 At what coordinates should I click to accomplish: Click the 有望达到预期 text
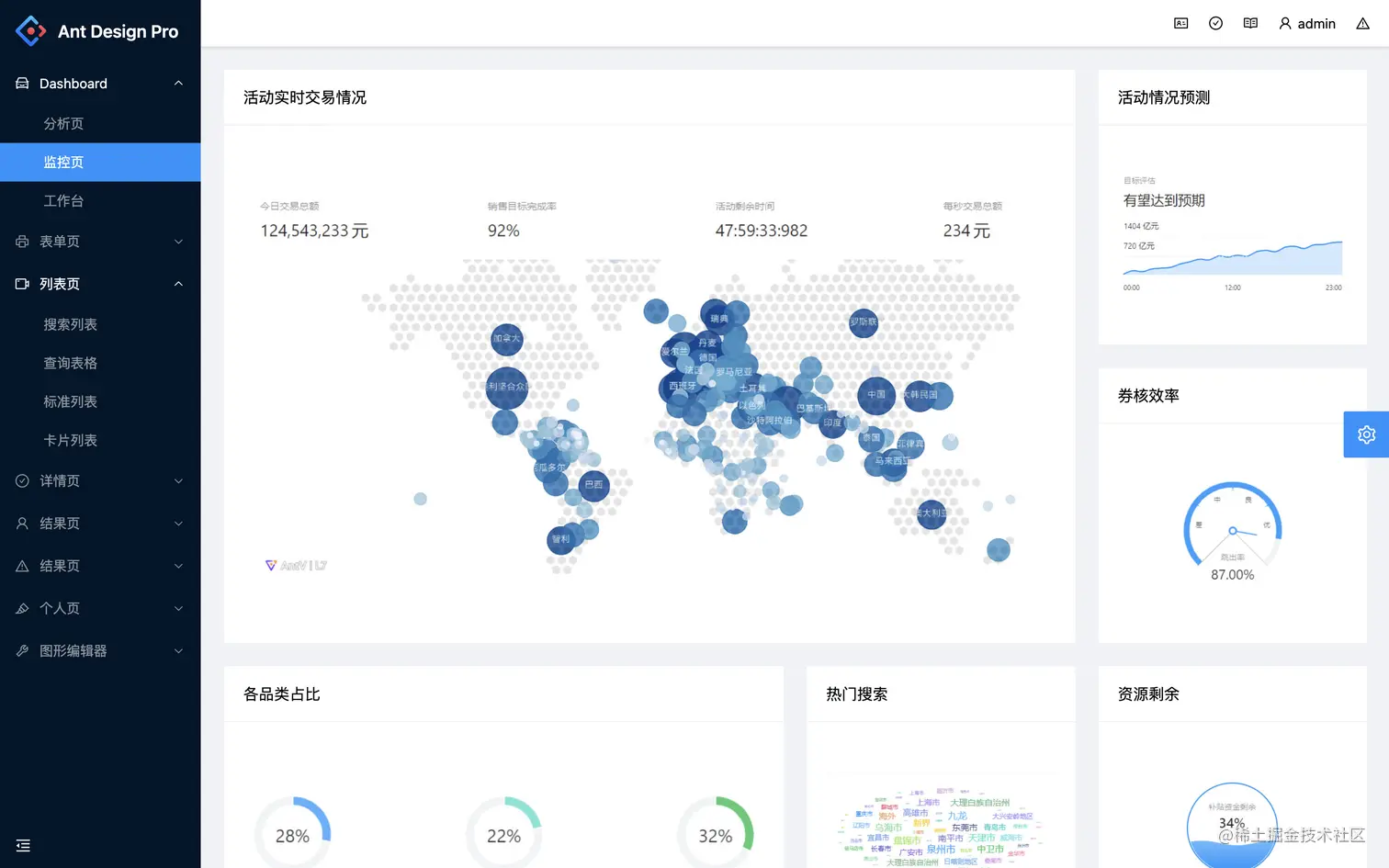click(x=1164, y=200)
